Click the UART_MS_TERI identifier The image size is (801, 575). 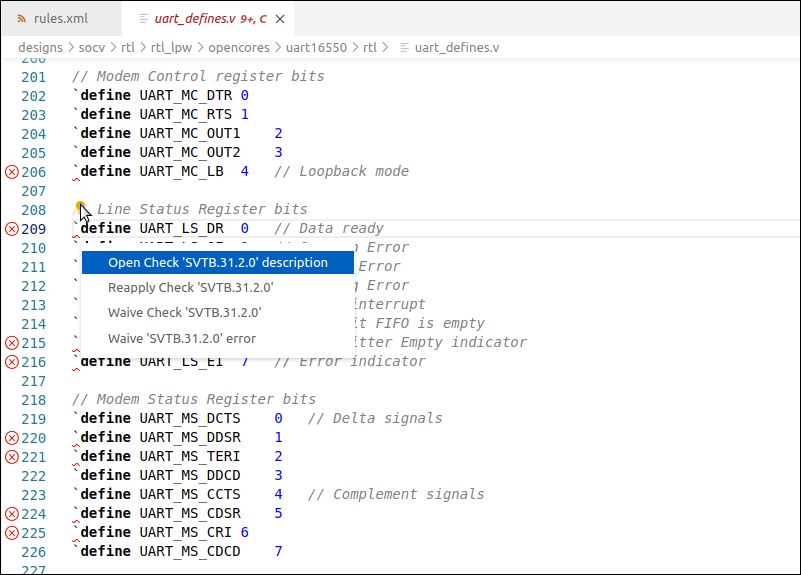point(190,456)
